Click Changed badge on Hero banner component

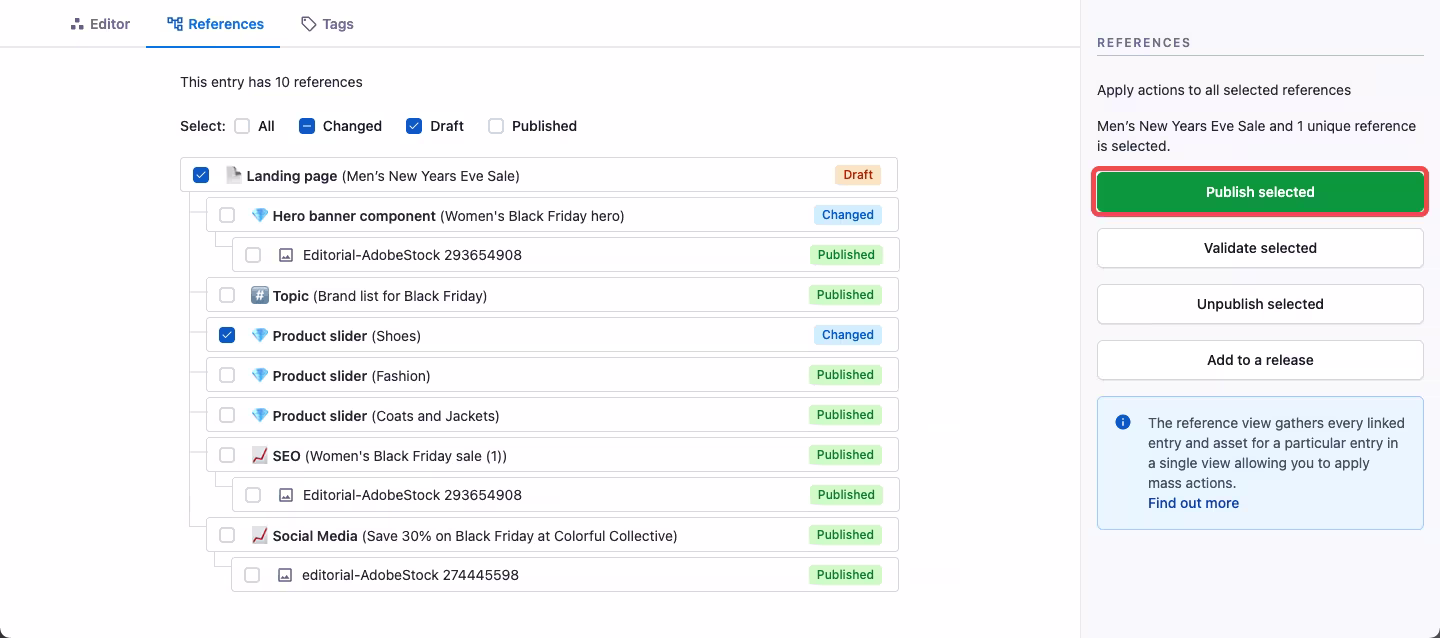(848, 215)
